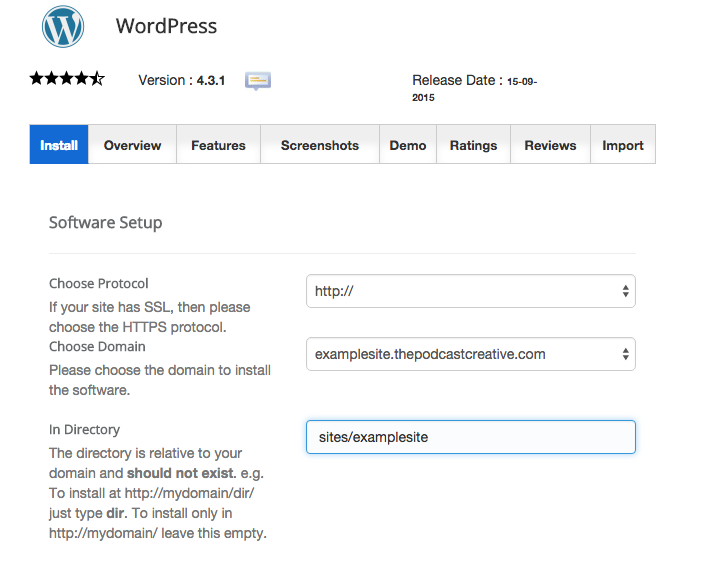Screen dimensions: 712x576
Task: Click the directory description with 'should not exist'
Action: [158, 493]
